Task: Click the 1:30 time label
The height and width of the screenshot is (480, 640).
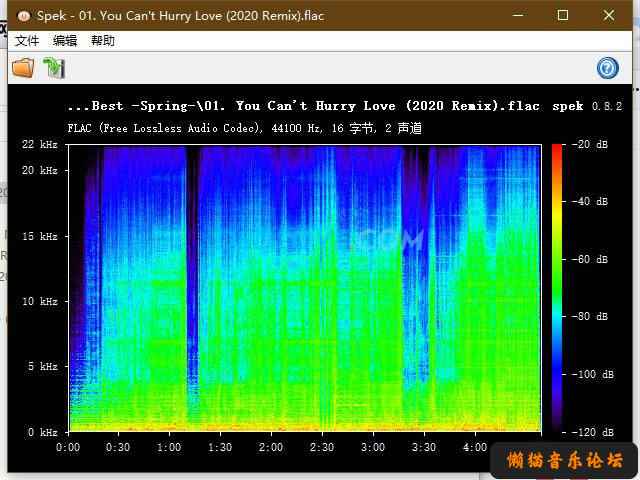Action: 220,447
